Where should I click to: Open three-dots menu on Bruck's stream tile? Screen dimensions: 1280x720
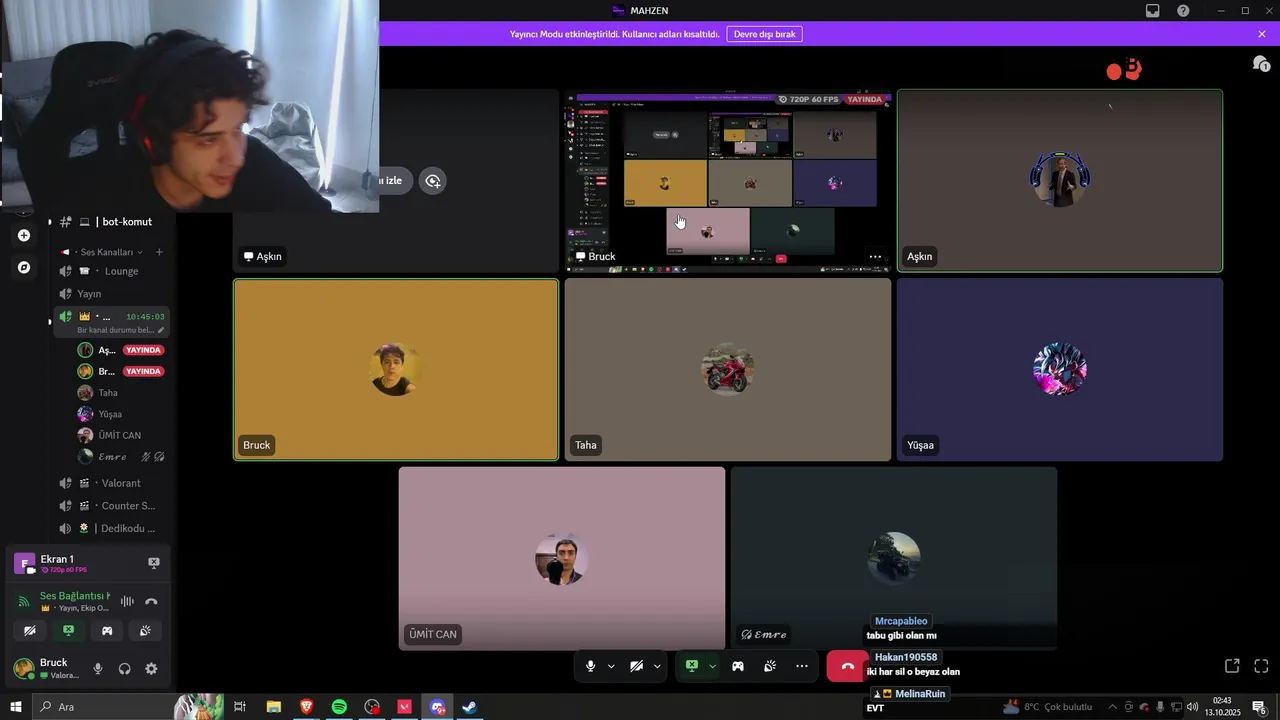point(875,257)
